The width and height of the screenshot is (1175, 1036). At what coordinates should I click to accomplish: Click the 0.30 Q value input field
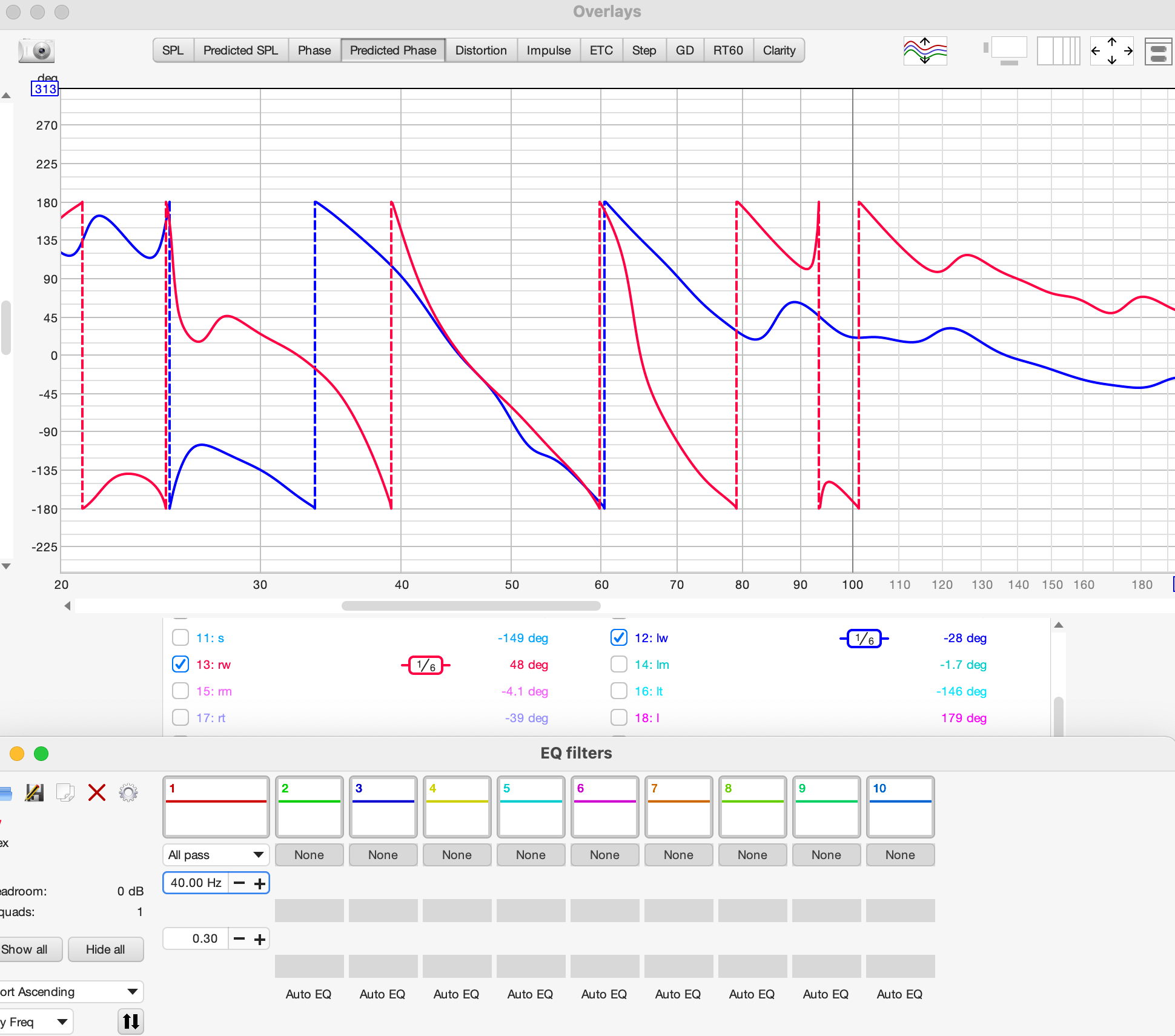(x=196, y=939)
